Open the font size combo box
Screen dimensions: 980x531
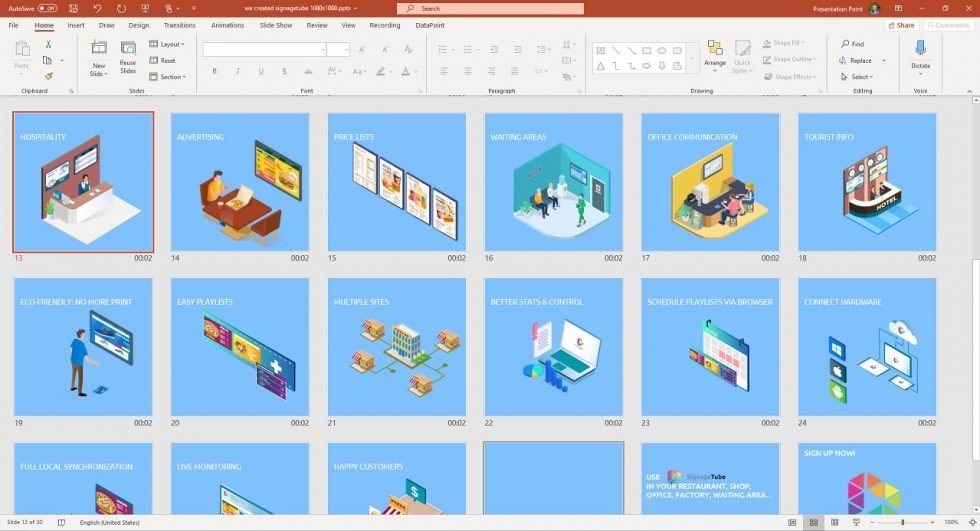tap(338, 49)
